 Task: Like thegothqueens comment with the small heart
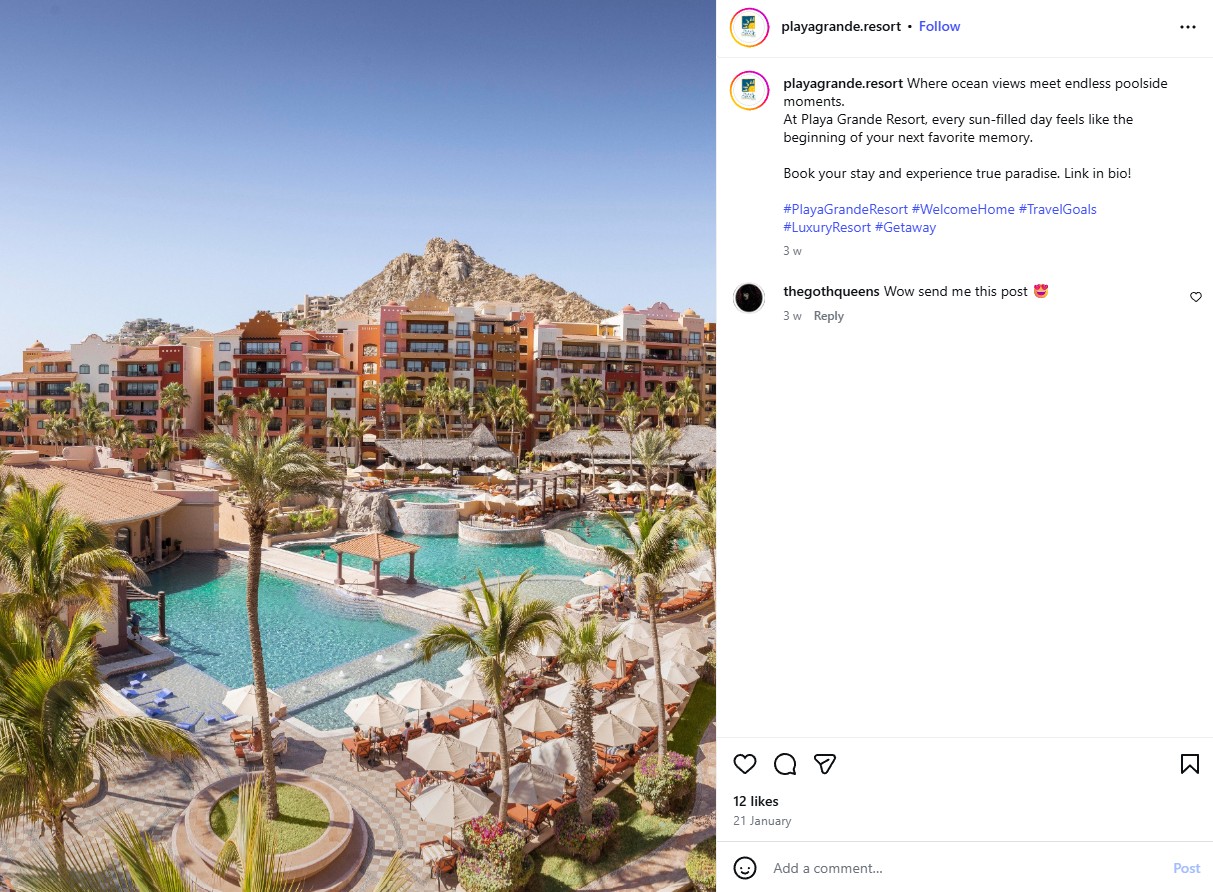coord(1196,297)
